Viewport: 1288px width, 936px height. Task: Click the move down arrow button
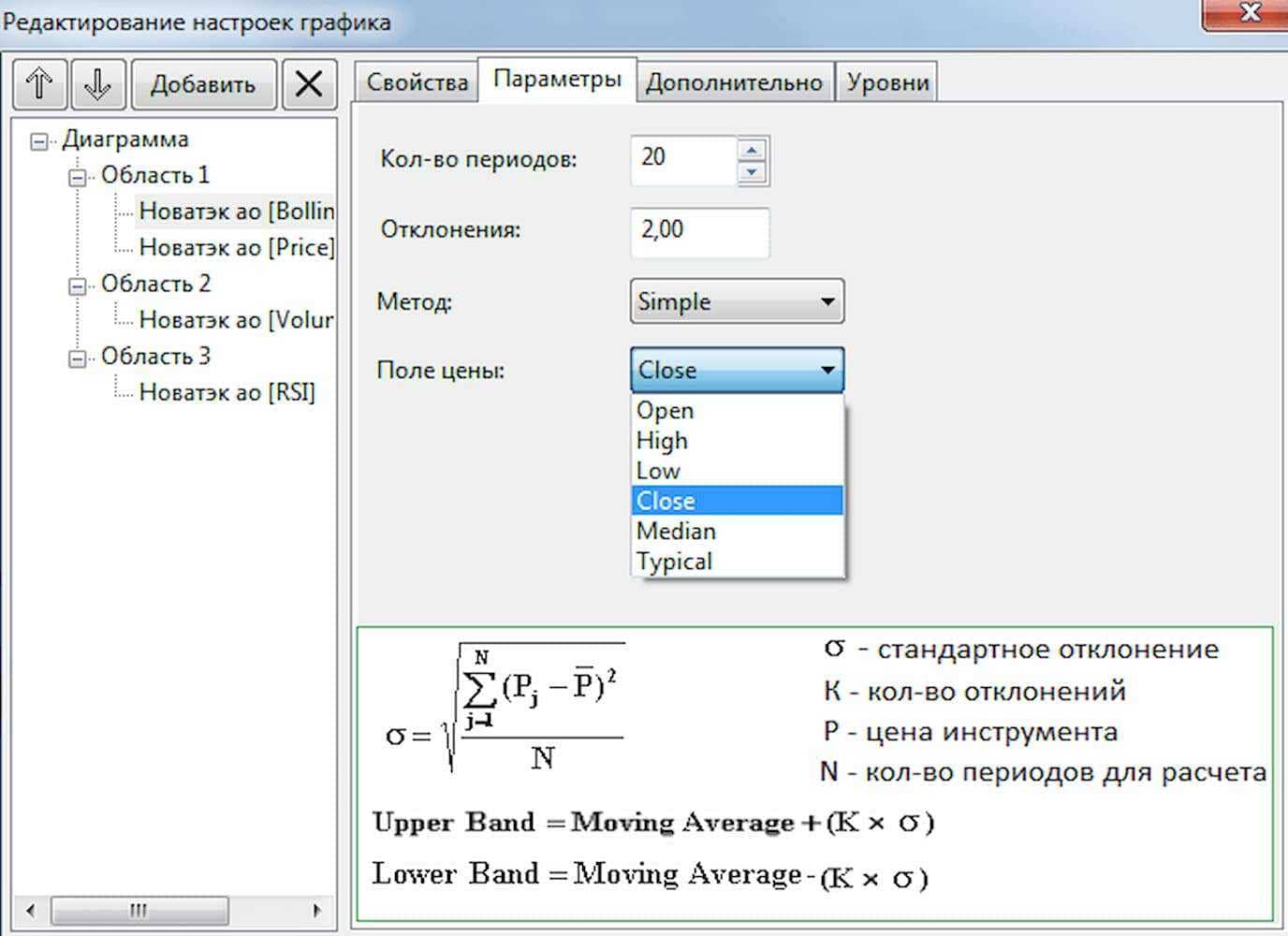tap(97, 84)
